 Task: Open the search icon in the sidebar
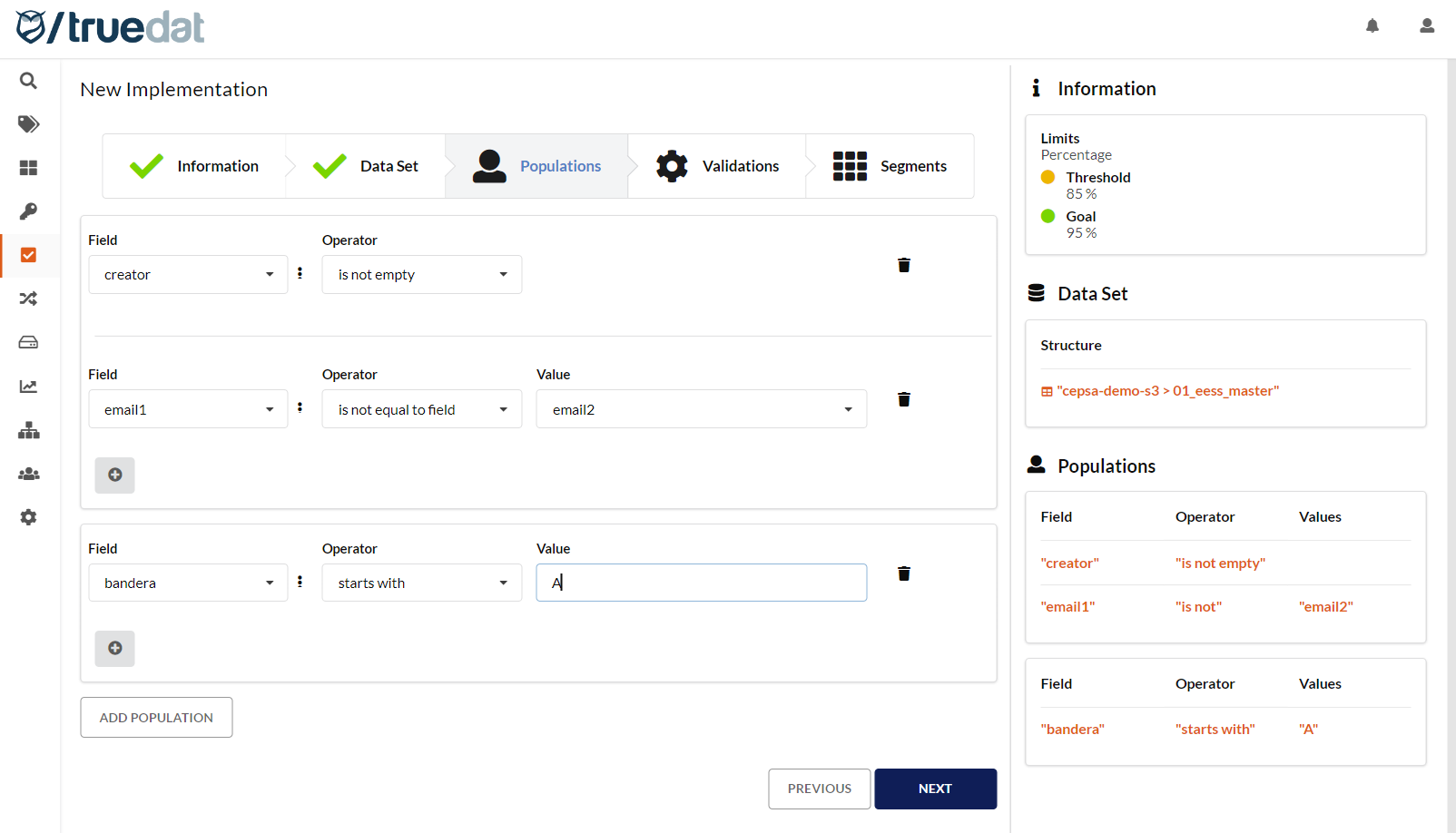[28, 81]
